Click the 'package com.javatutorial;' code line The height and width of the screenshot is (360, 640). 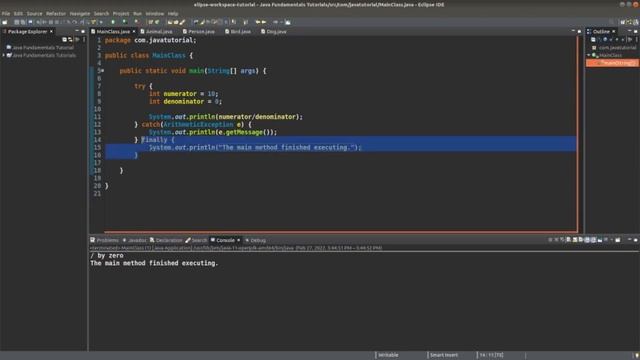[151, 40]
